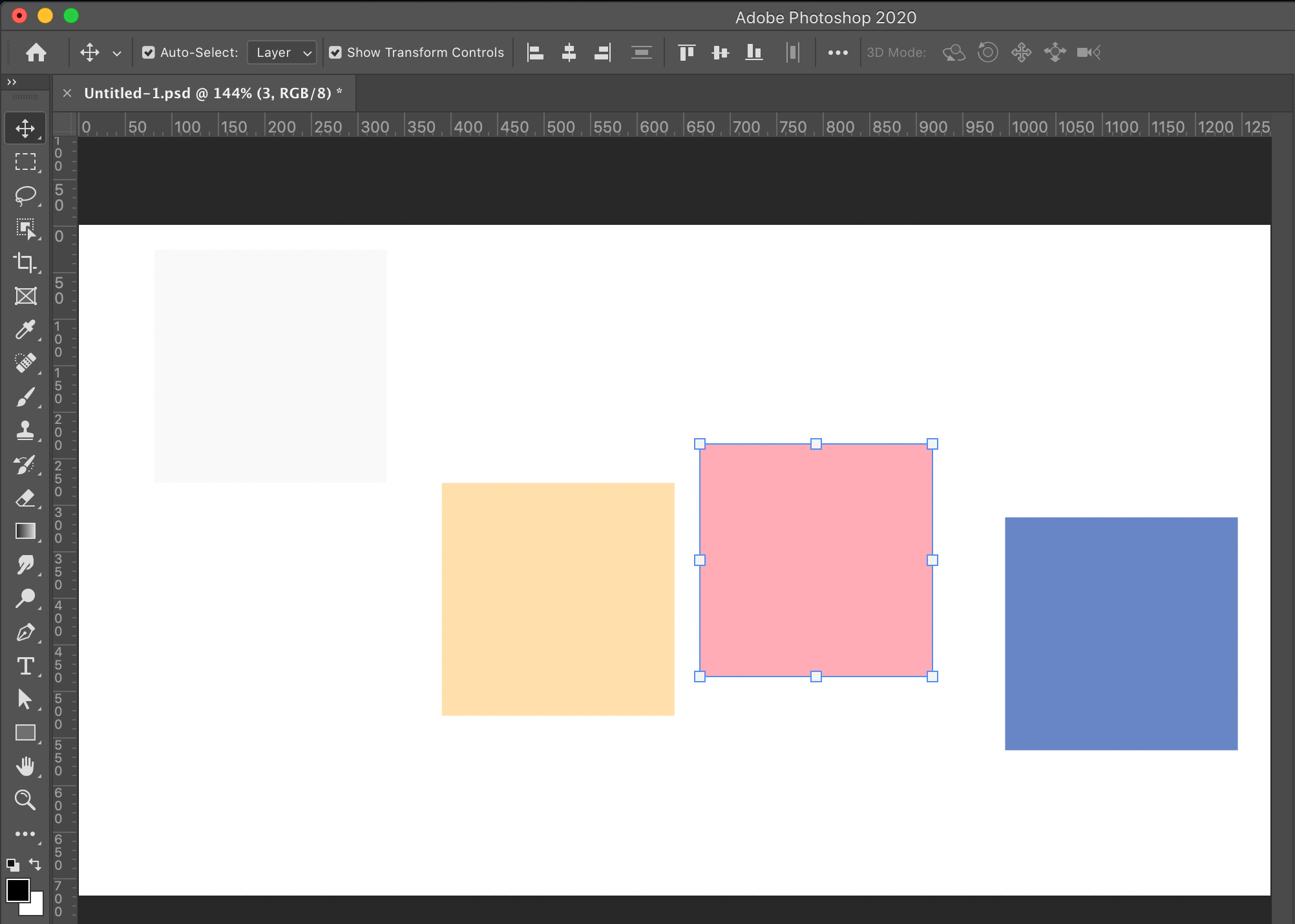Choose the Horizontal Type tool
The image size is (1295, 924).
[25, 666]
